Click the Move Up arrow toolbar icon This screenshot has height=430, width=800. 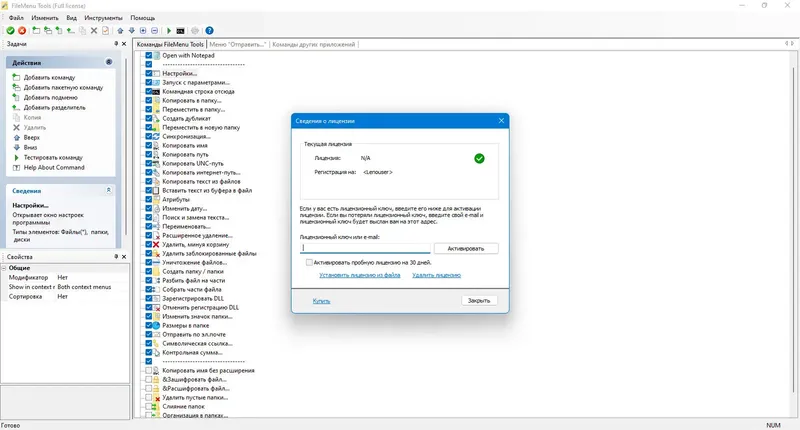pyautogui.click(x=120, y=31)
